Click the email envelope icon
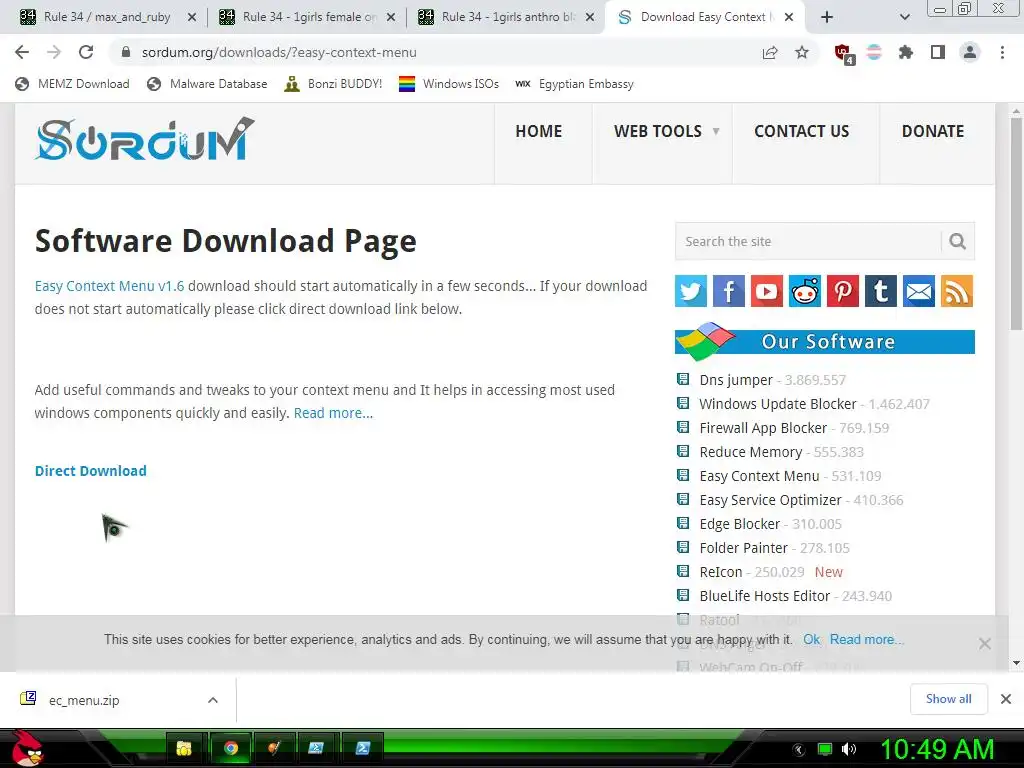 (x=919, y=291)
